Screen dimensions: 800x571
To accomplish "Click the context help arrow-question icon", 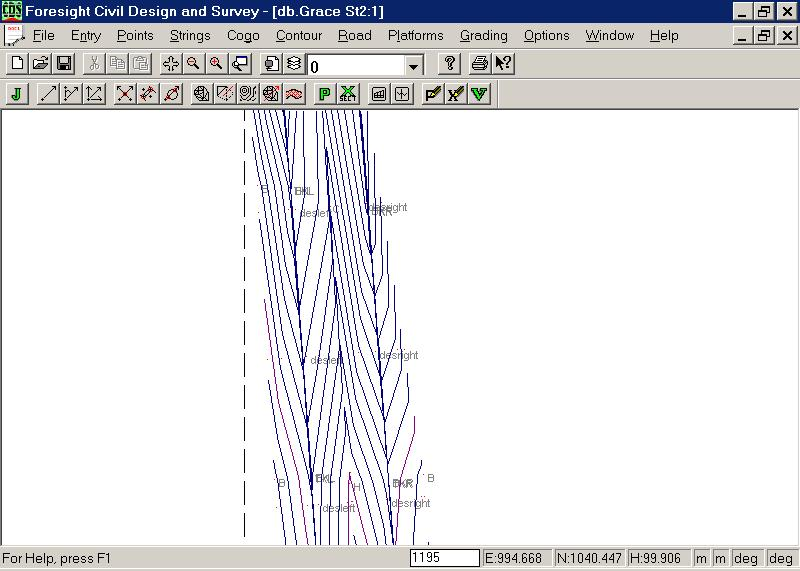I will tap(504, 64).
